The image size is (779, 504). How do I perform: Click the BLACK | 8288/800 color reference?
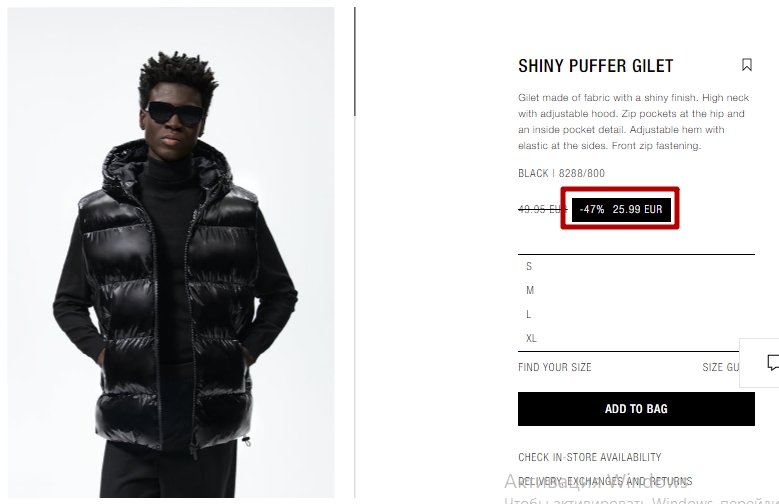pos(561,173)
